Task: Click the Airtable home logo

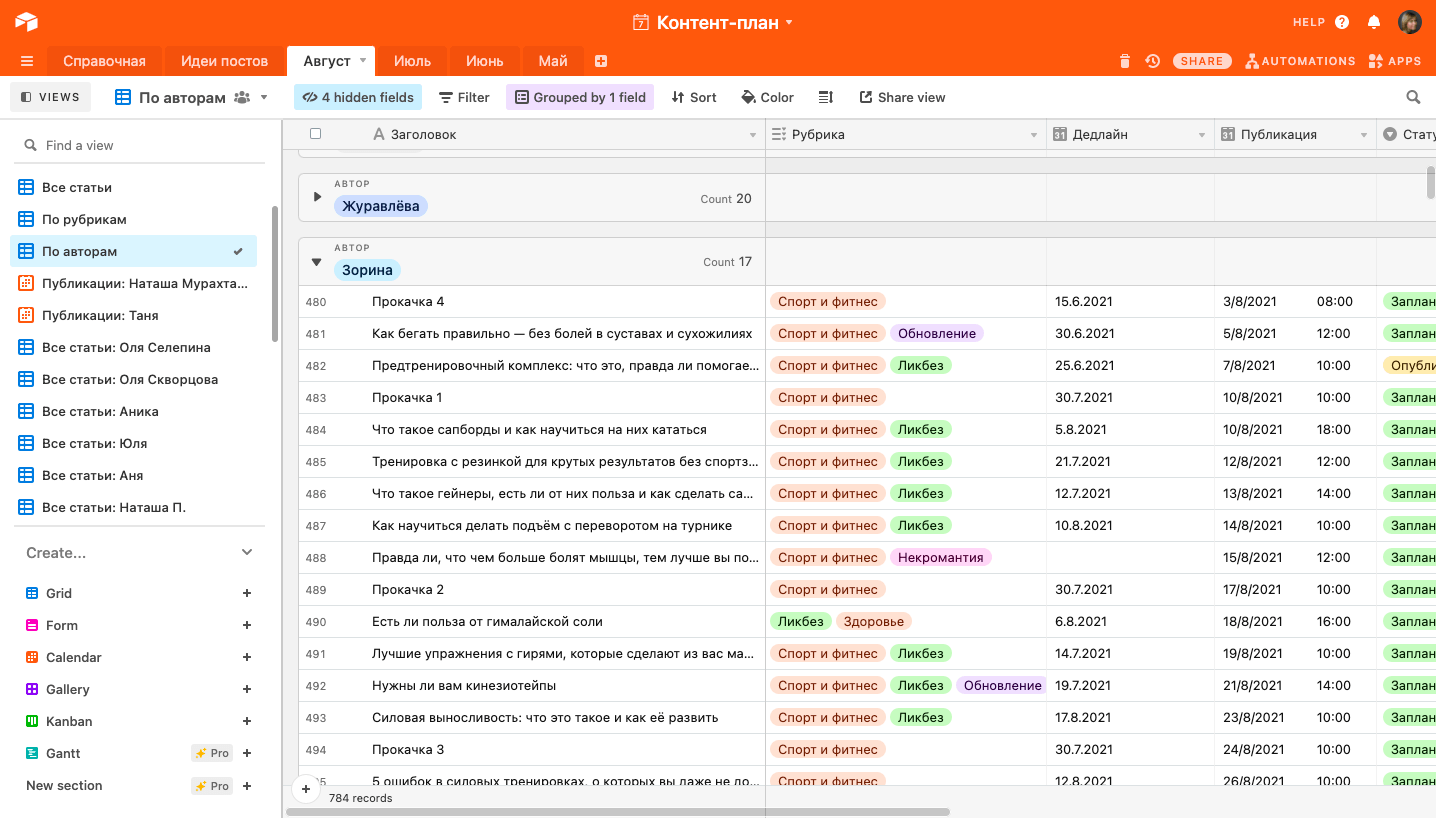Action: pyautogui.click(x=26, y=22)
